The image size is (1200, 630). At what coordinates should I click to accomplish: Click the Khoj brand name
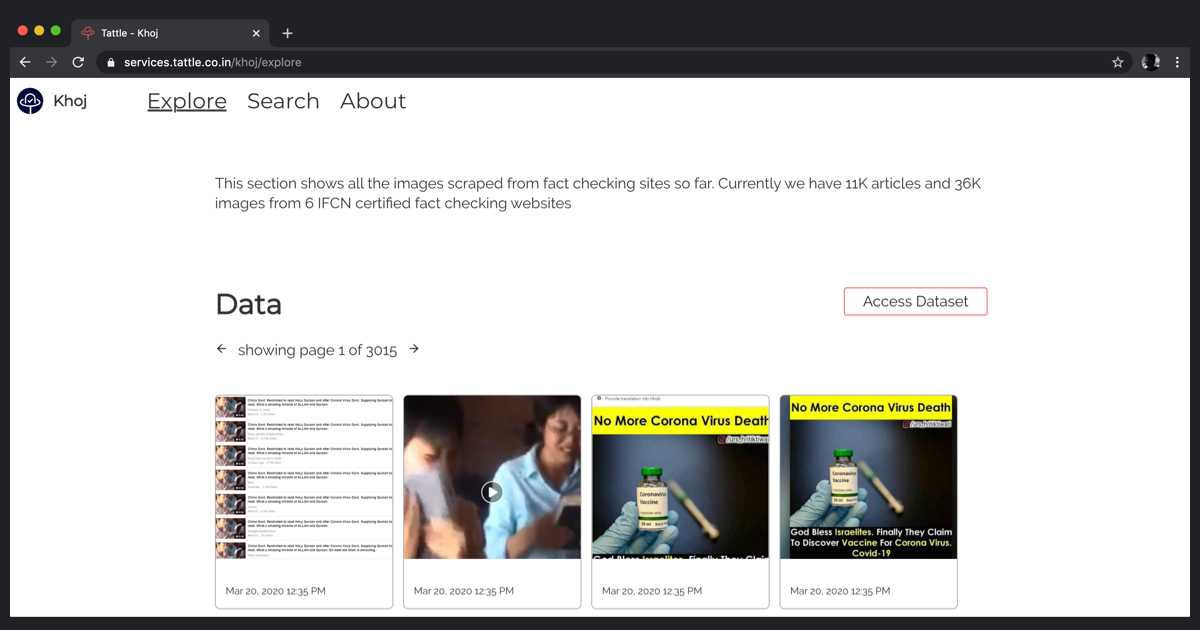pyautogui.click(x=70, y=101)
